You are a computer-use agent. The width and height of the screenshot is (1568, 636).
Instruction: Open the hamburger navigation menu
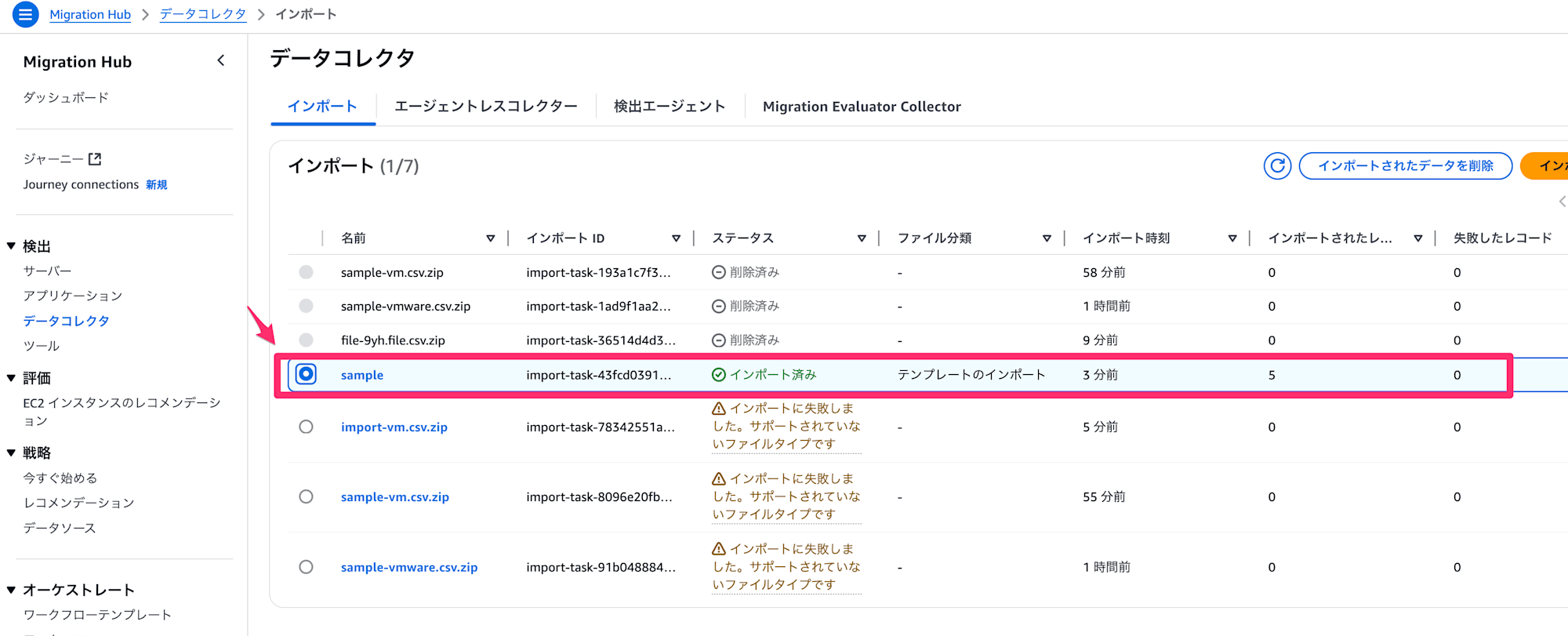25,14
